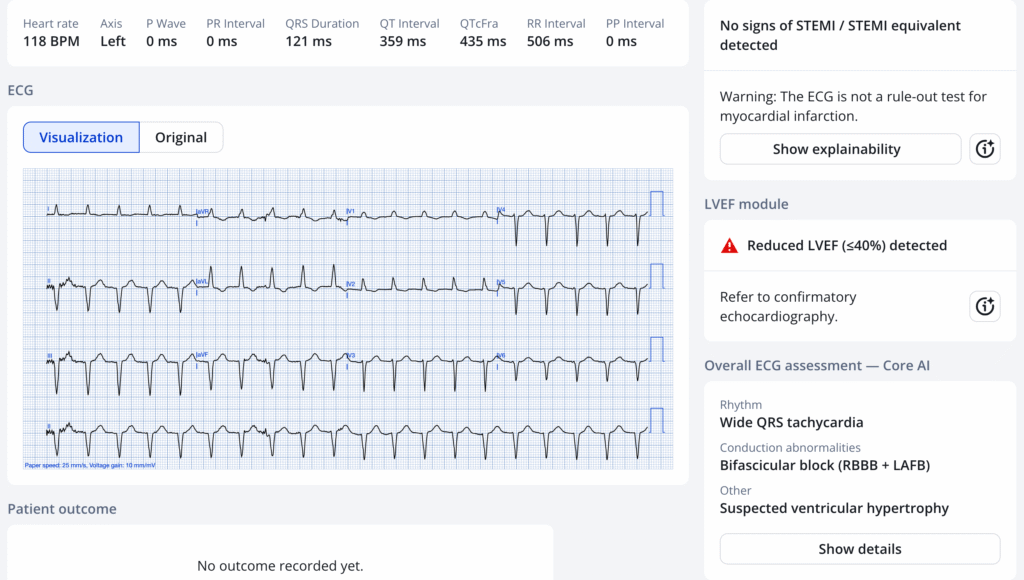Click the RR Interval 506 ms metric
Viewport: 1024px width, 580px height.
tap(551, 41)
